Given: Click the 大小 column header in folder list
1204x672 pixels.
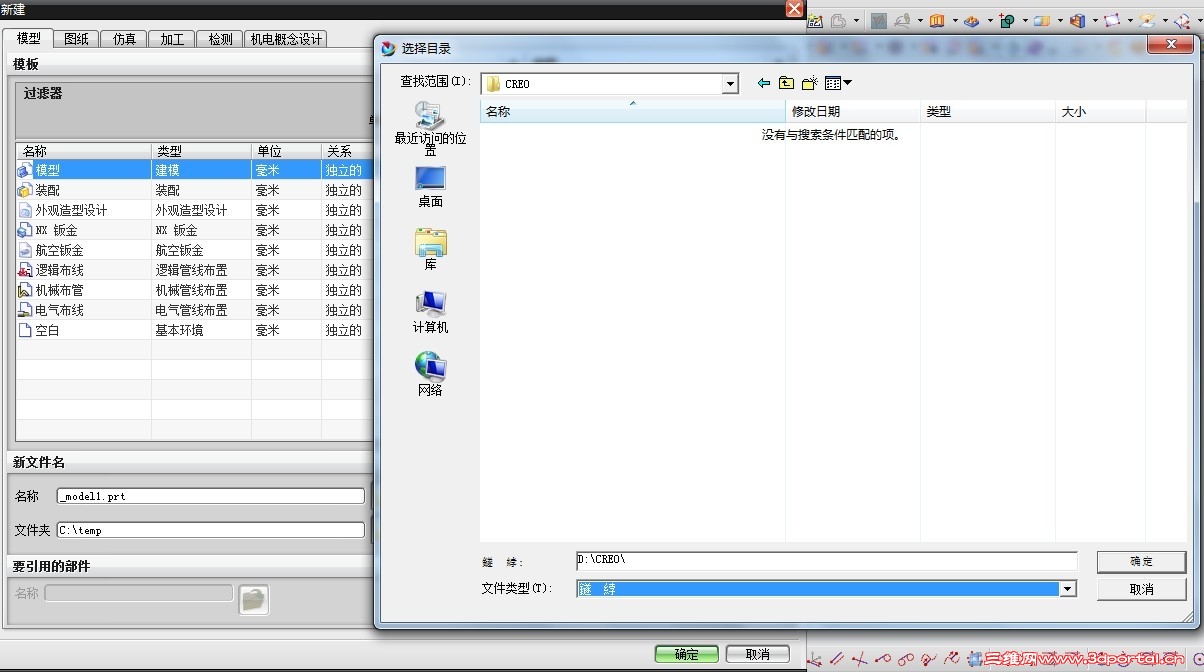Looking at the screenshot, I should [1100, 111].
